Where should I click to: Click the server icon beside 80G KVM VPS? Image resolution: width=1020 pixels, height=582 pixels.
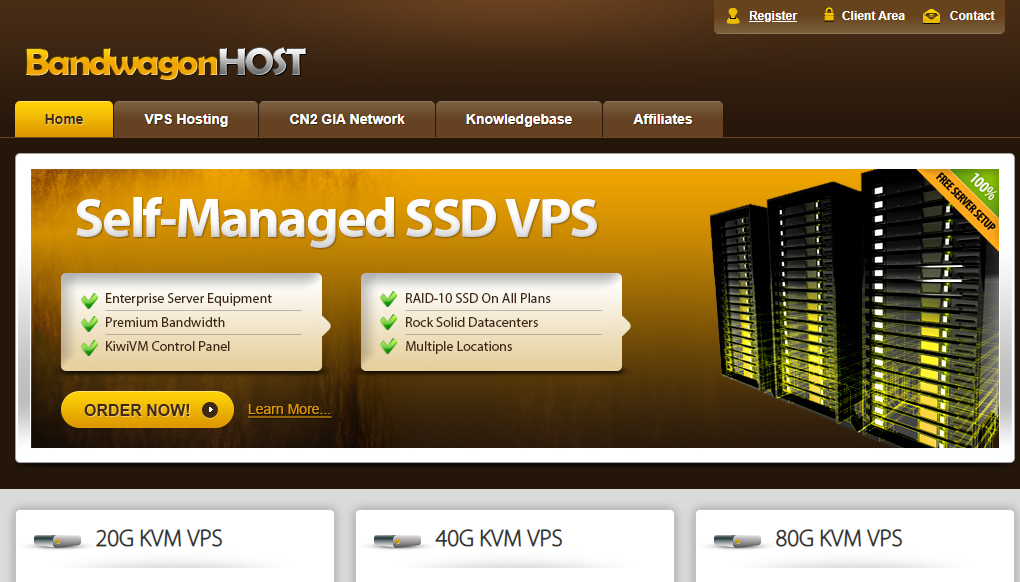point(737,540)
